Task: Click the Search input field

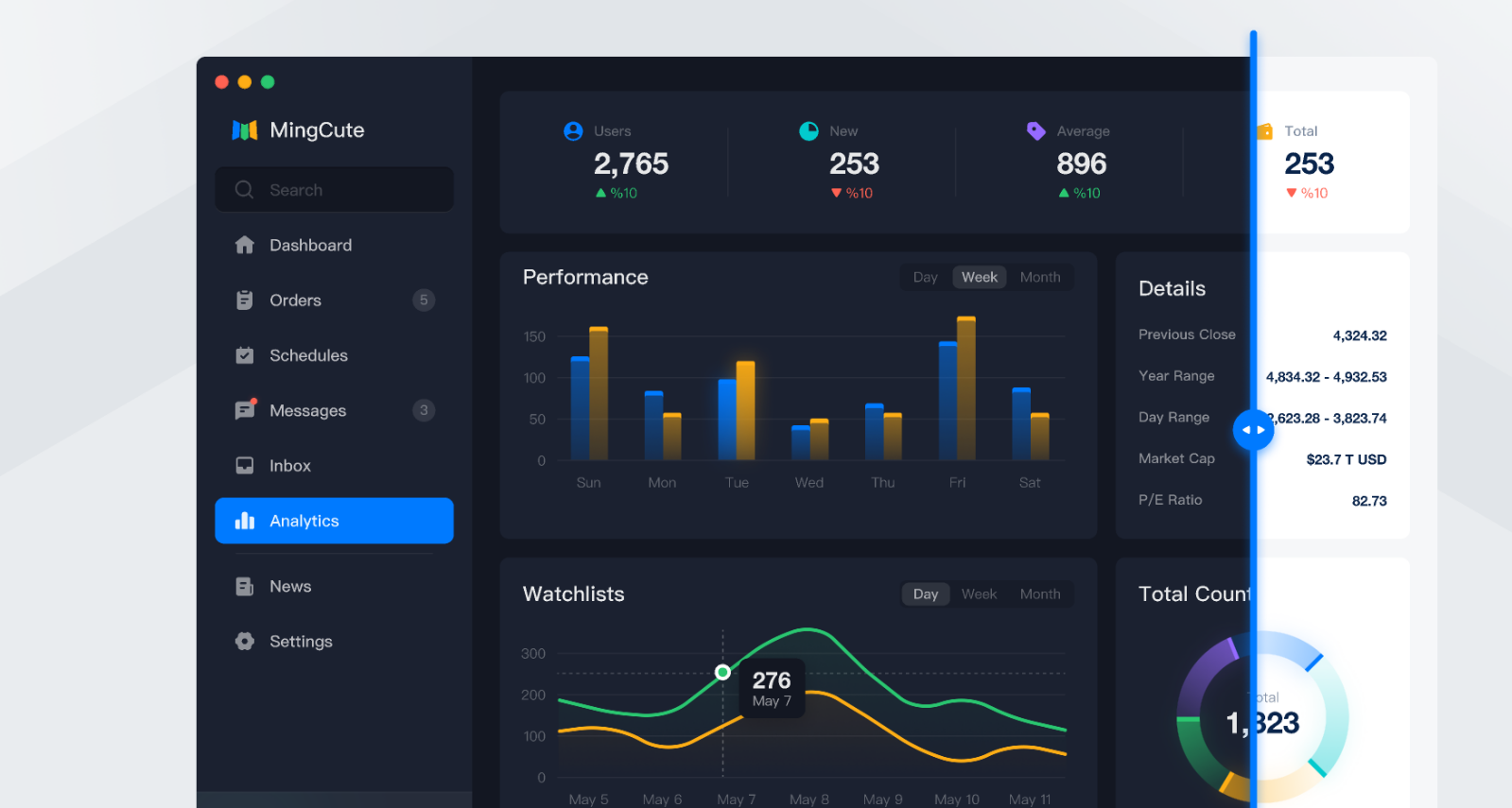Action: coord(334,190)
